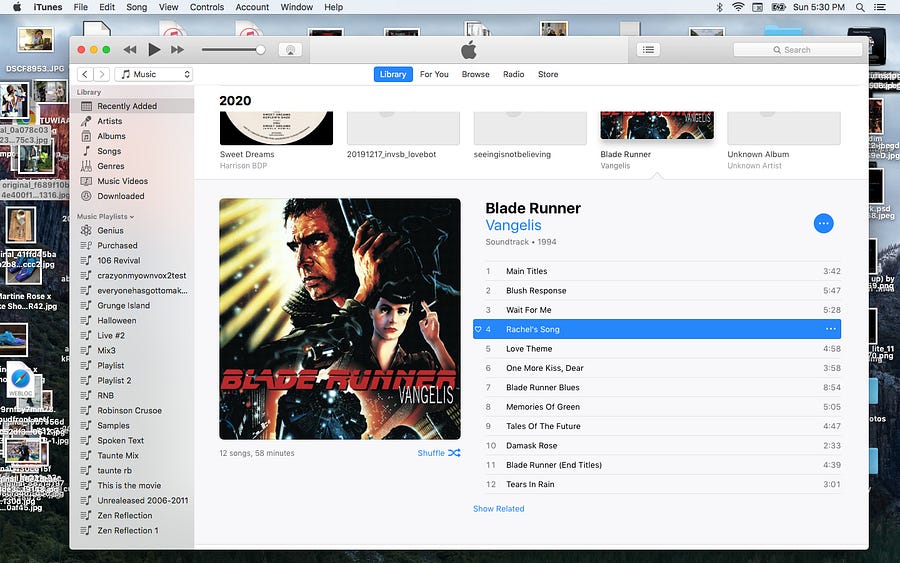Click the Show Related link

click(498, 508)
